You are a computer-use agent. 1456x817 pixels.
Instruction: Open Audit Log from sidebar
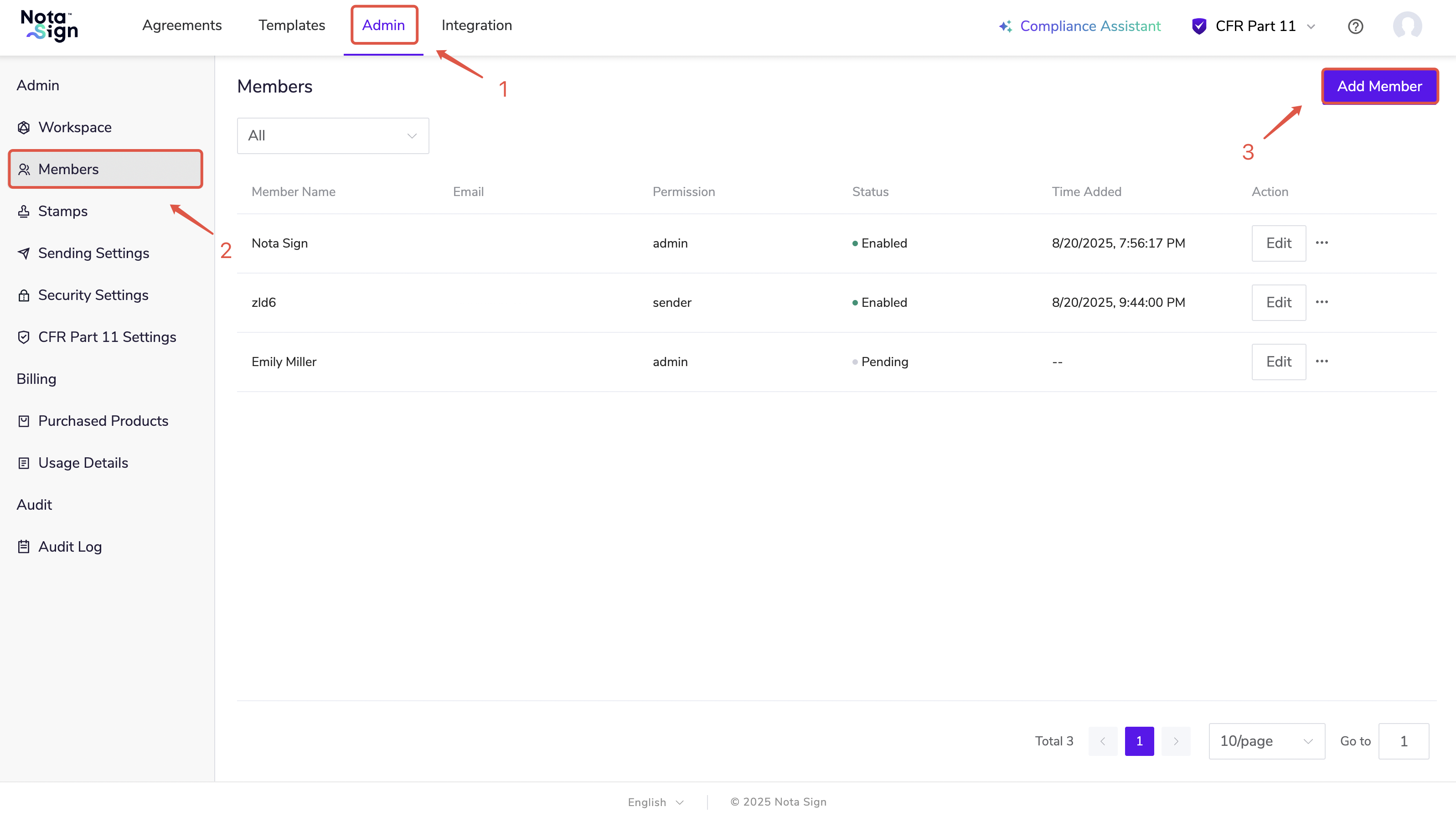coord(70,547)
